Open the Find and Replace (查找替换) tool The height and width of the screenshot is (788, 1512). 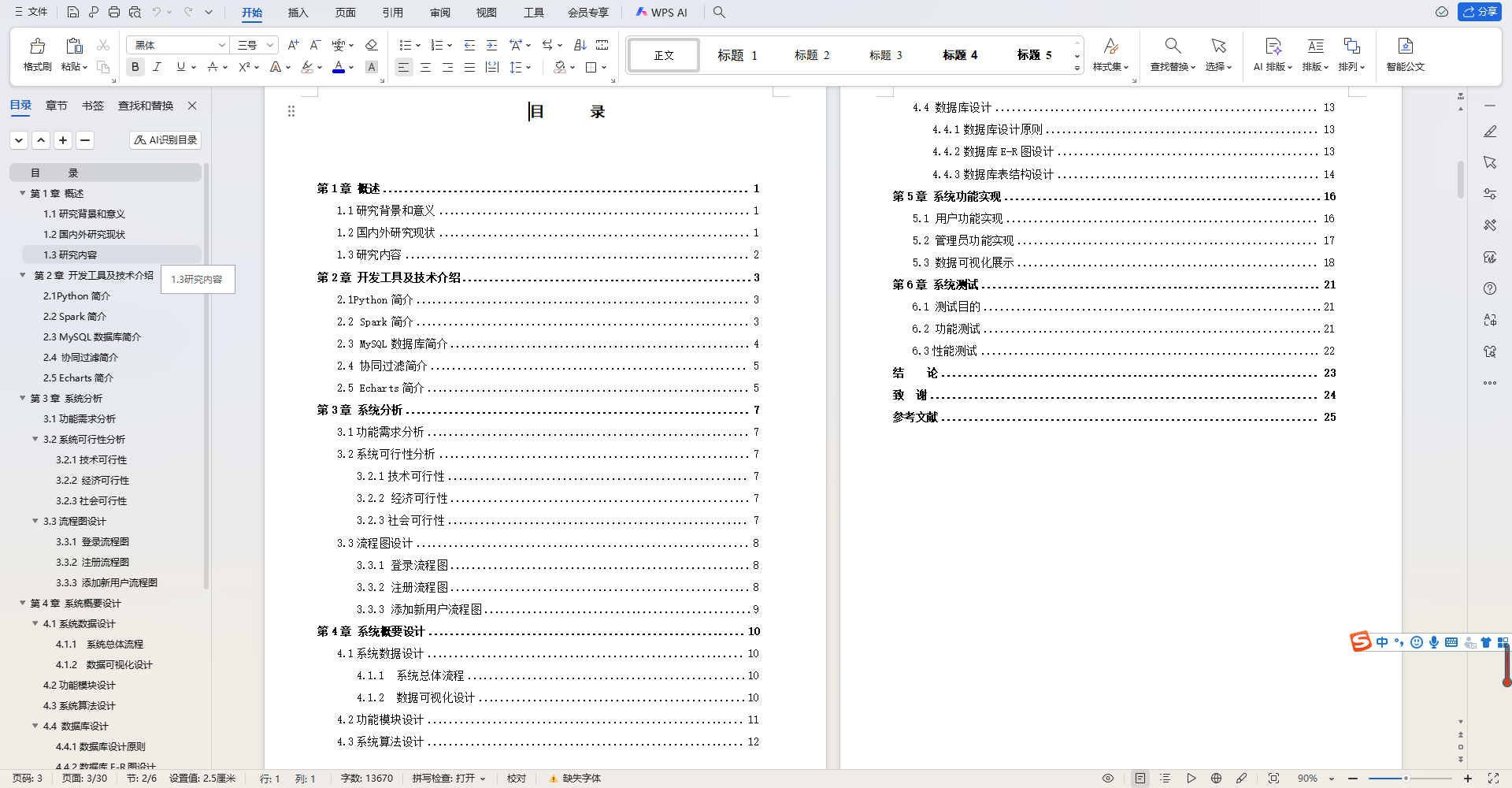(x=1173, y=54)
